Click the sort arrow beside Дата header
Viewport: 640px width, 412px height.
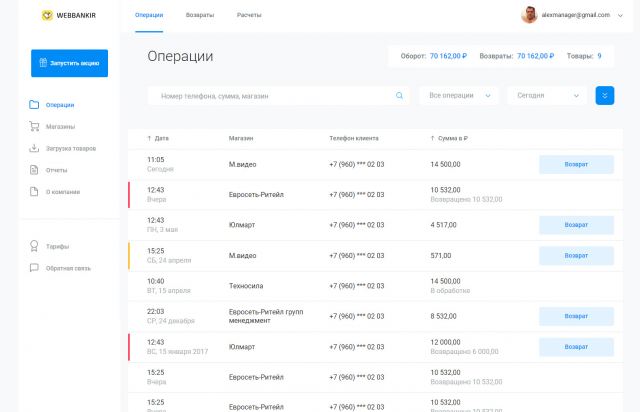tap(149, 138)
